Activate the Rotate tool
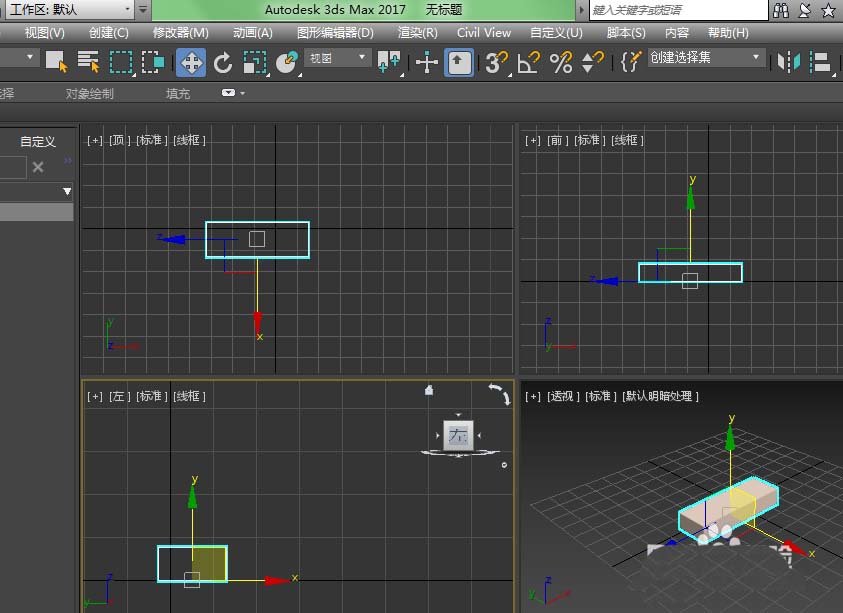Screen dimensions: 843x613 pos(223,62)
